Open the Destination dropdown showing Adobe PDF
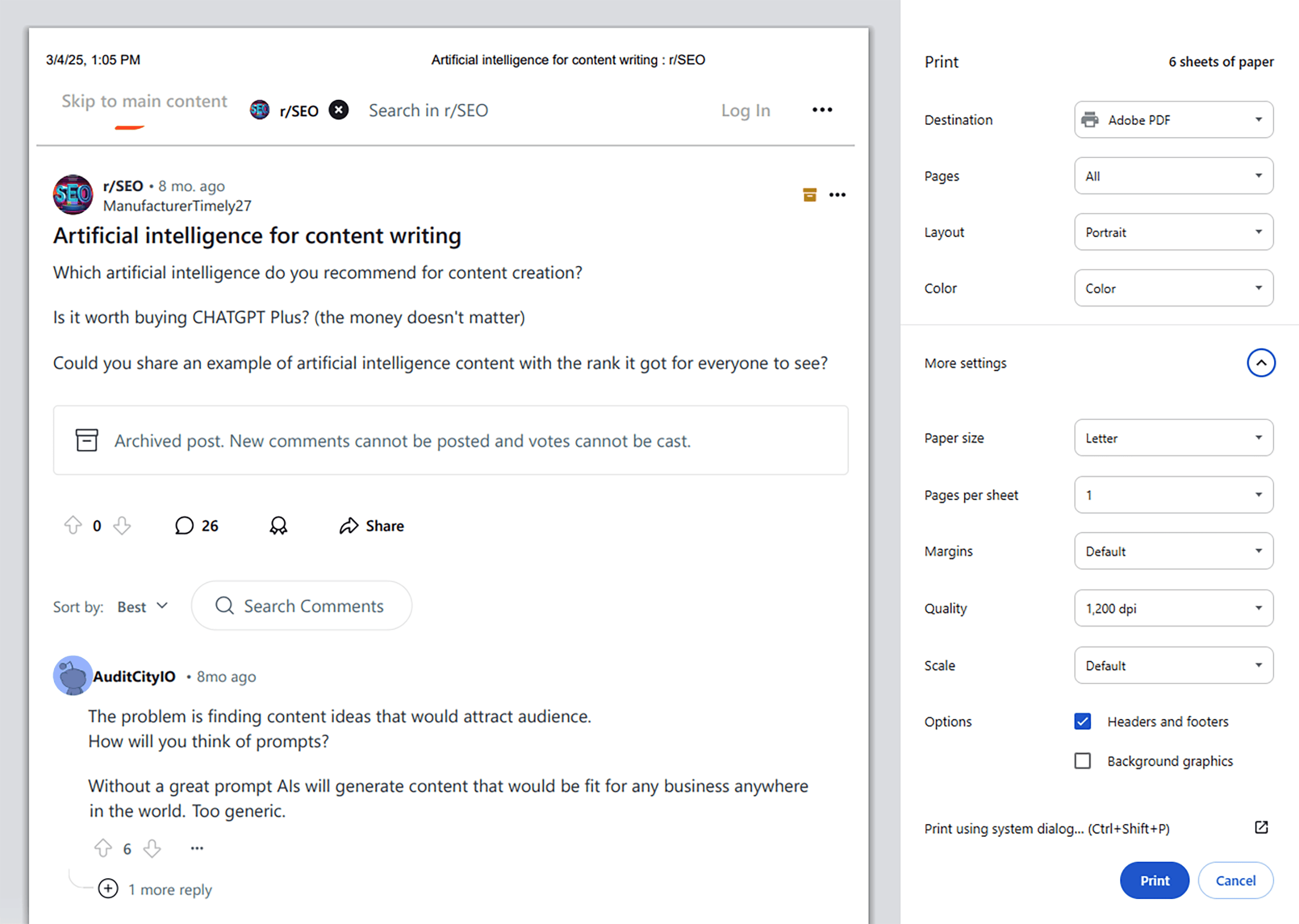Viewport: 1299px width, 924px height. [x=1173, y=119]
